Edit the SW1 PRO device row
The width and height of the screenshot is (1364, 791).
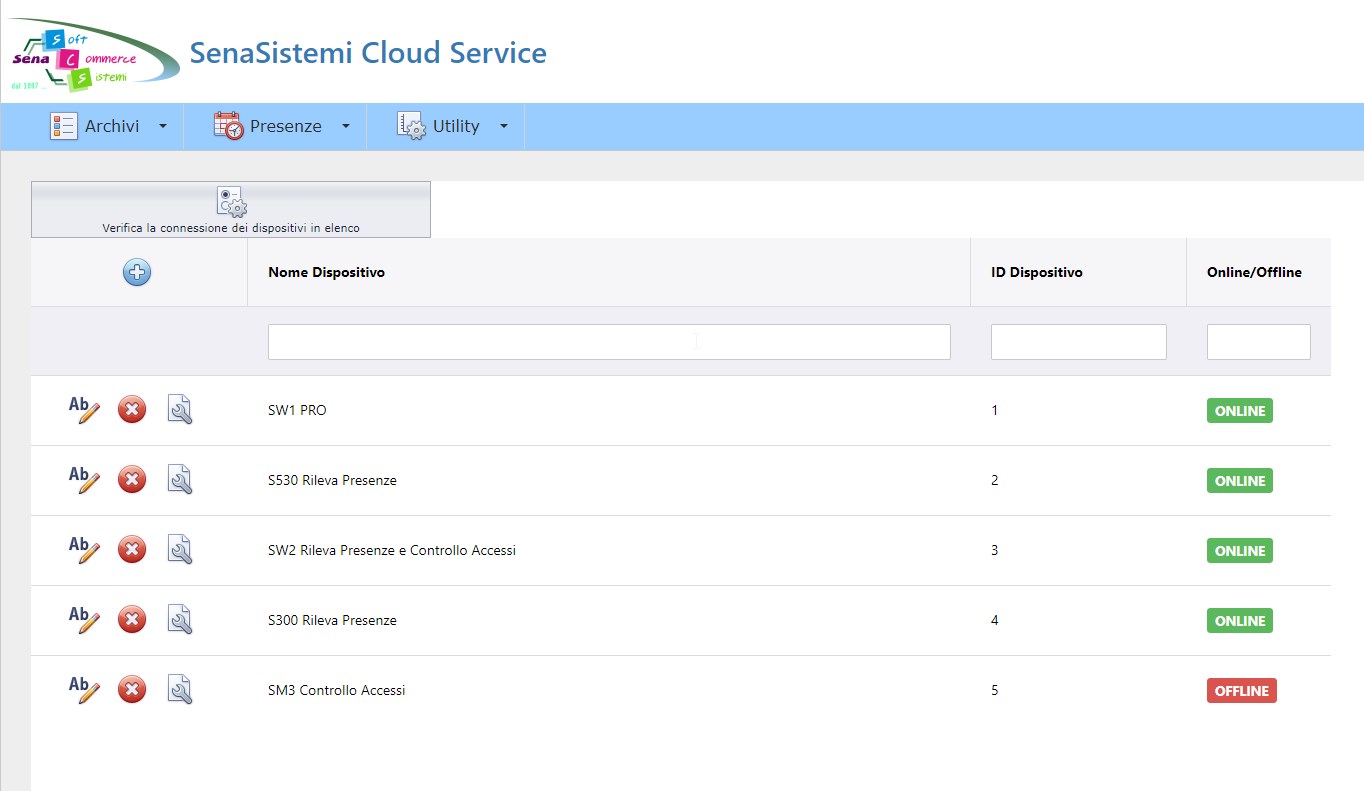pos(84,409)
